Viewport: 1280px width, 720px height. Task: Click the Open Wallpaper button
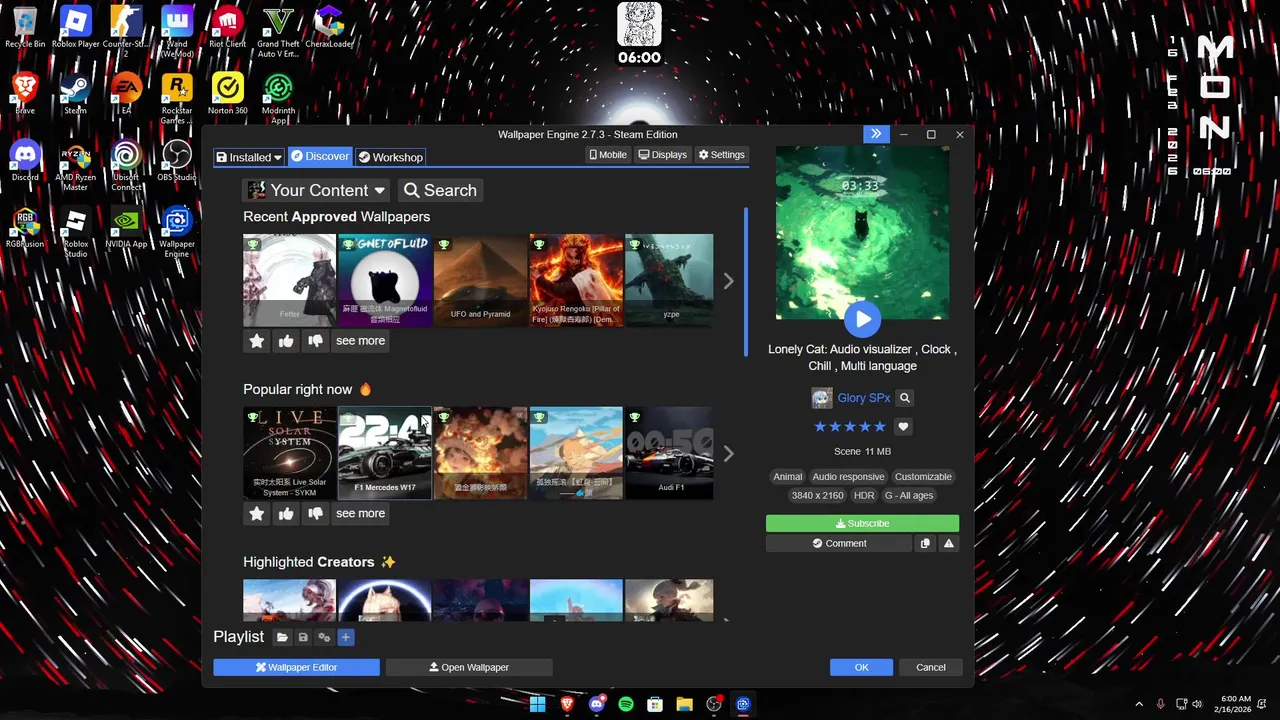pyautogui.click(x=469, y=667)
